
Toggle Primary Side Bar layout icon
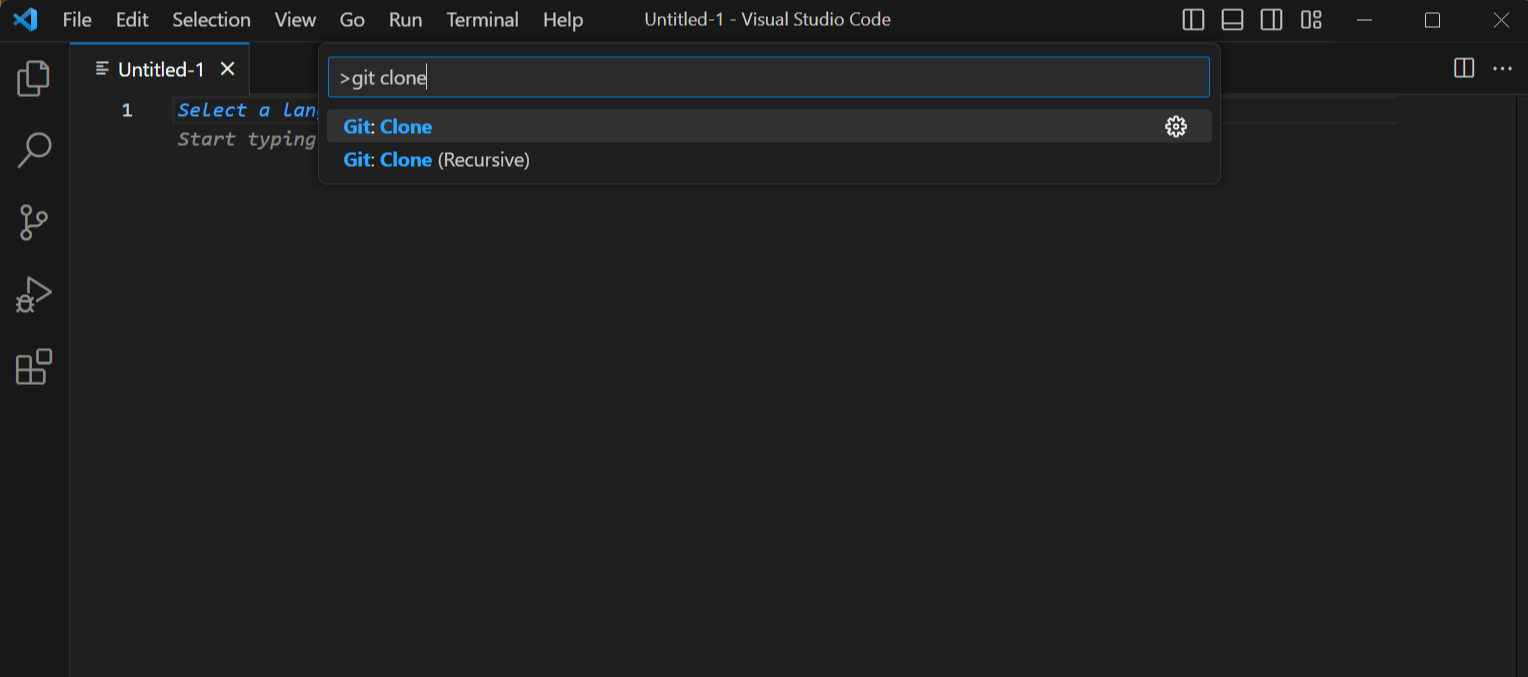coord(1193,20)
